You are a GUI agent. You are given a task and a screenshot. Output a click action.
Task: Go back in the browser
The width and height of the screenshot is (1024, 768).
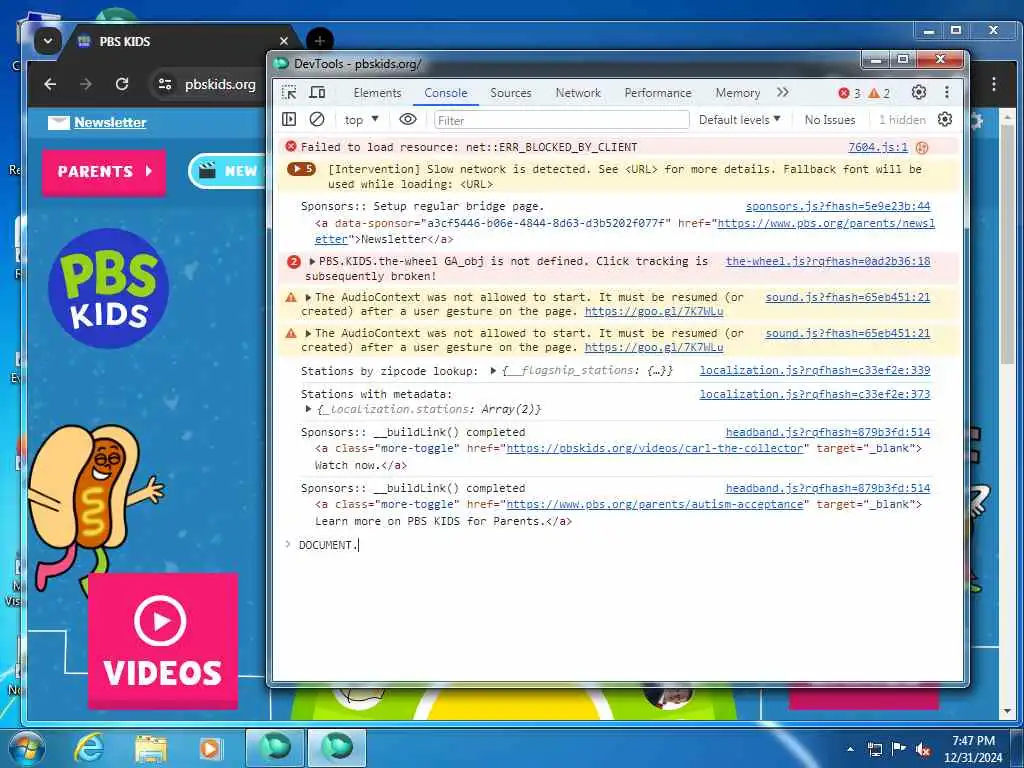(50, 84)
